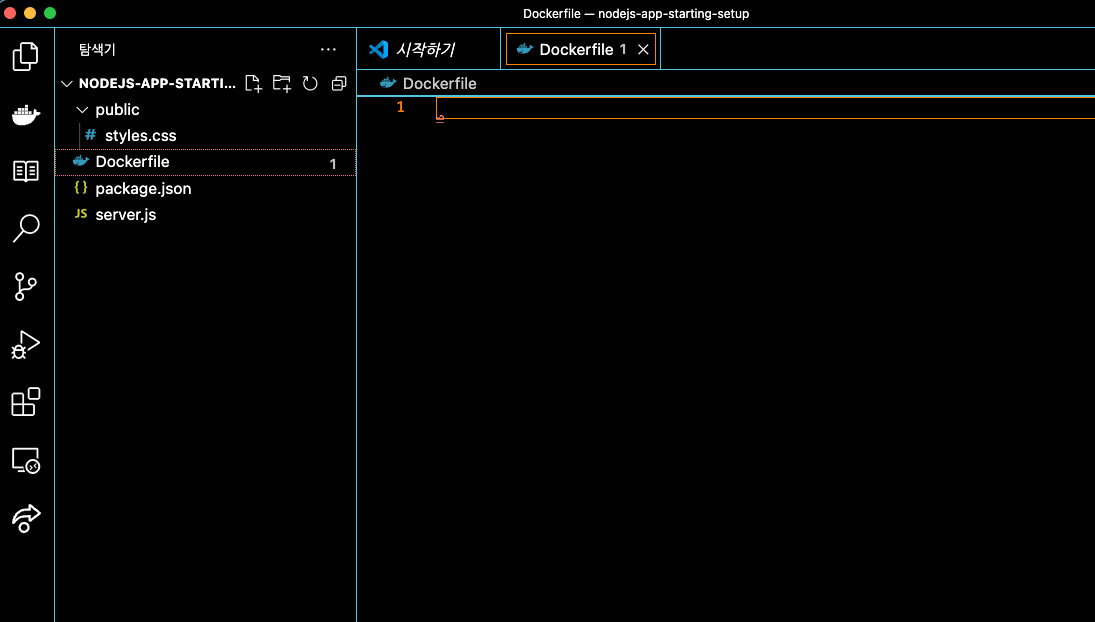Create a new folder in the project
The height and width of the screenshot is (622, 1095).
click(x=281, y=84)
